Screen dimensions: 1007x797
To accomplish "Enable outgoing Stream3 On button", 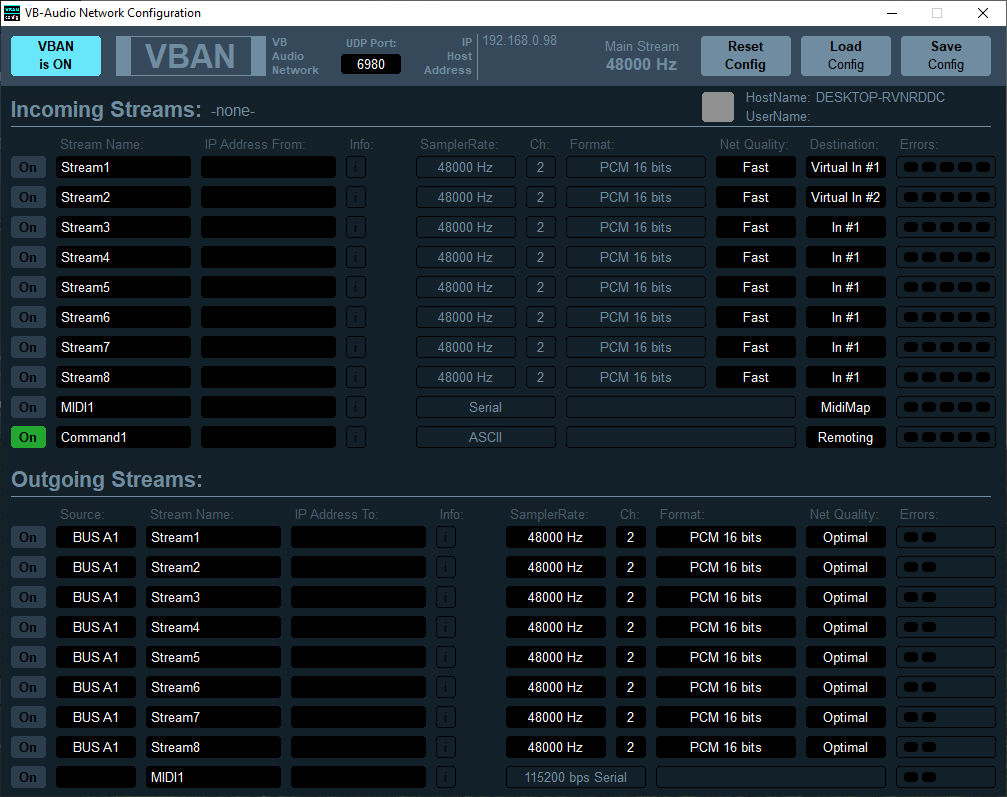I will (28, 597).
